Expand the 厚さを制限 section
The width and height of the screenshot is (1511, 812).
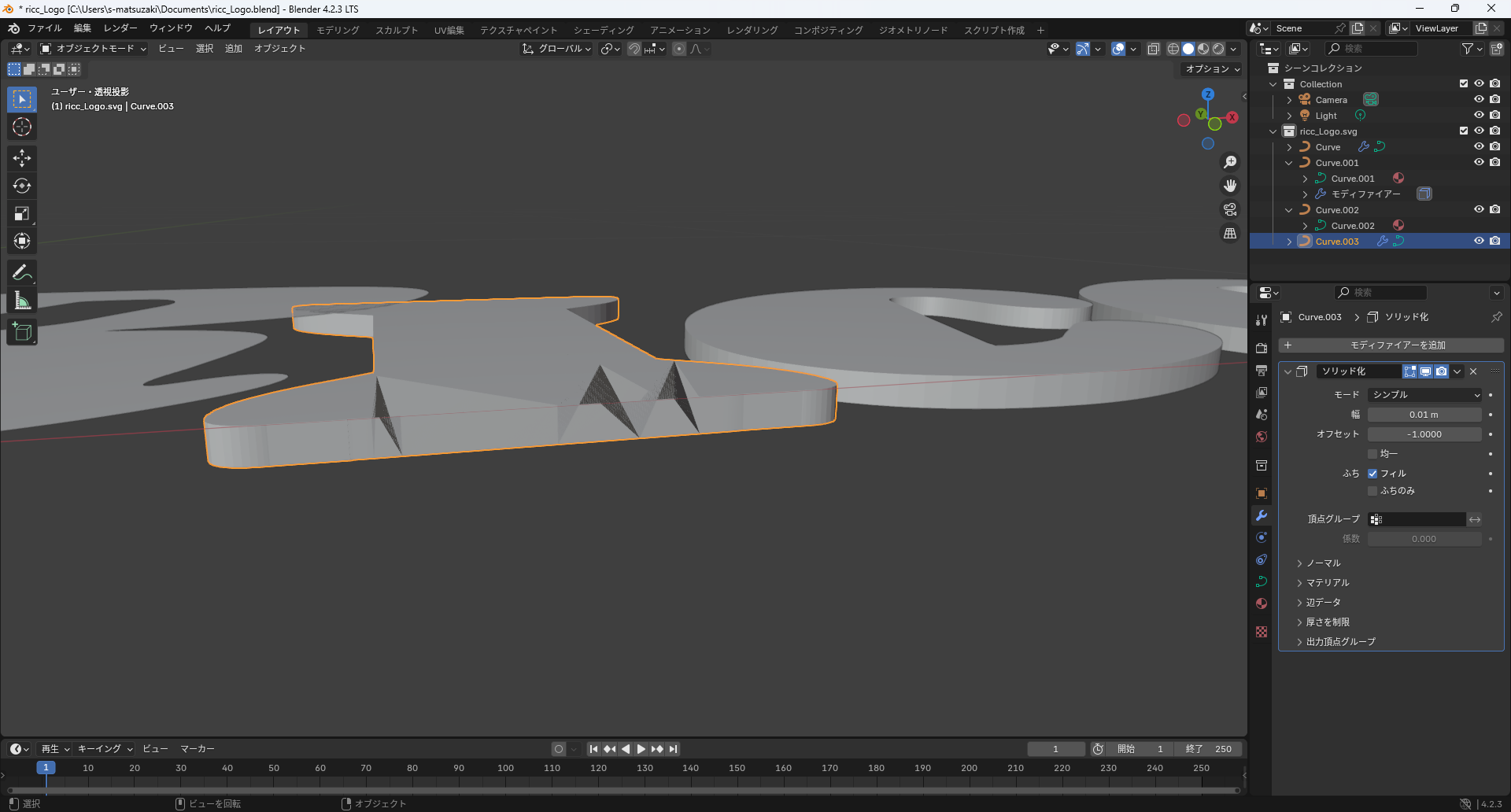[x=1327, y=622]
